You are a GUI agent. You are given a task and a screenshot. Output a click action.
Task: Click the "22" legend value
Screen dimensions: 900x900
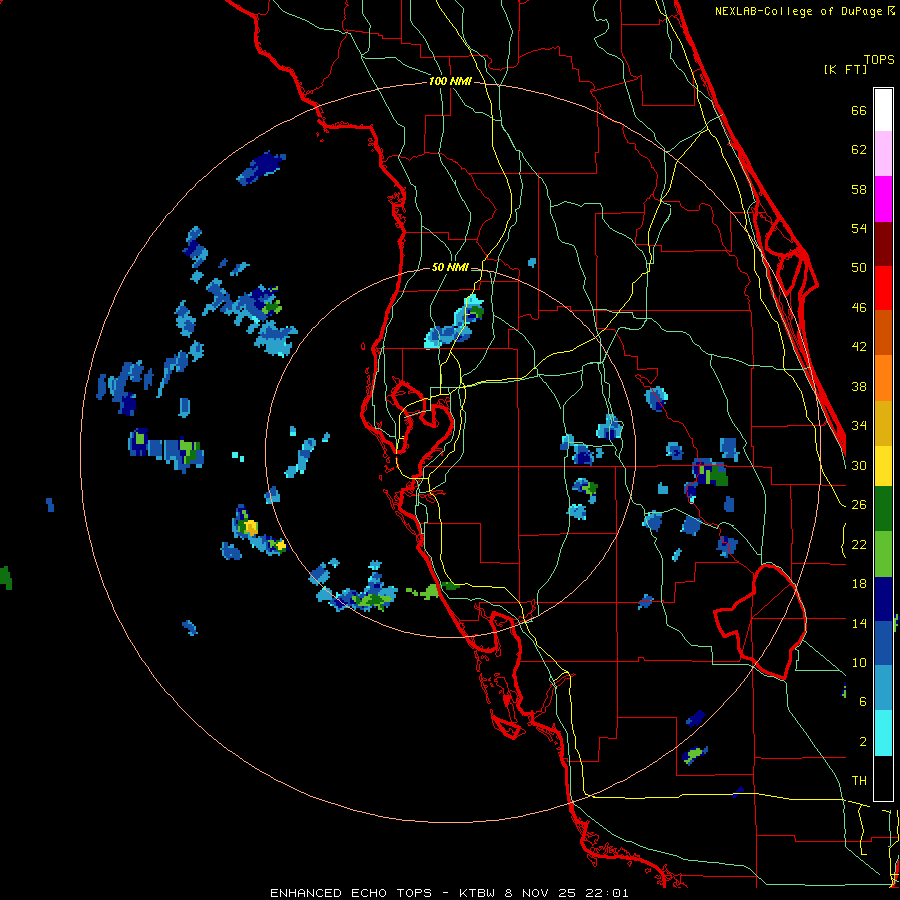(x=859, y=544)
